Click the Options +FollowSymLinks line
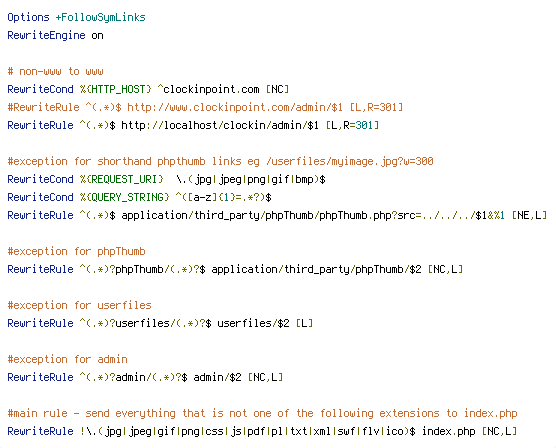The image size is (556, 448). 76,17
